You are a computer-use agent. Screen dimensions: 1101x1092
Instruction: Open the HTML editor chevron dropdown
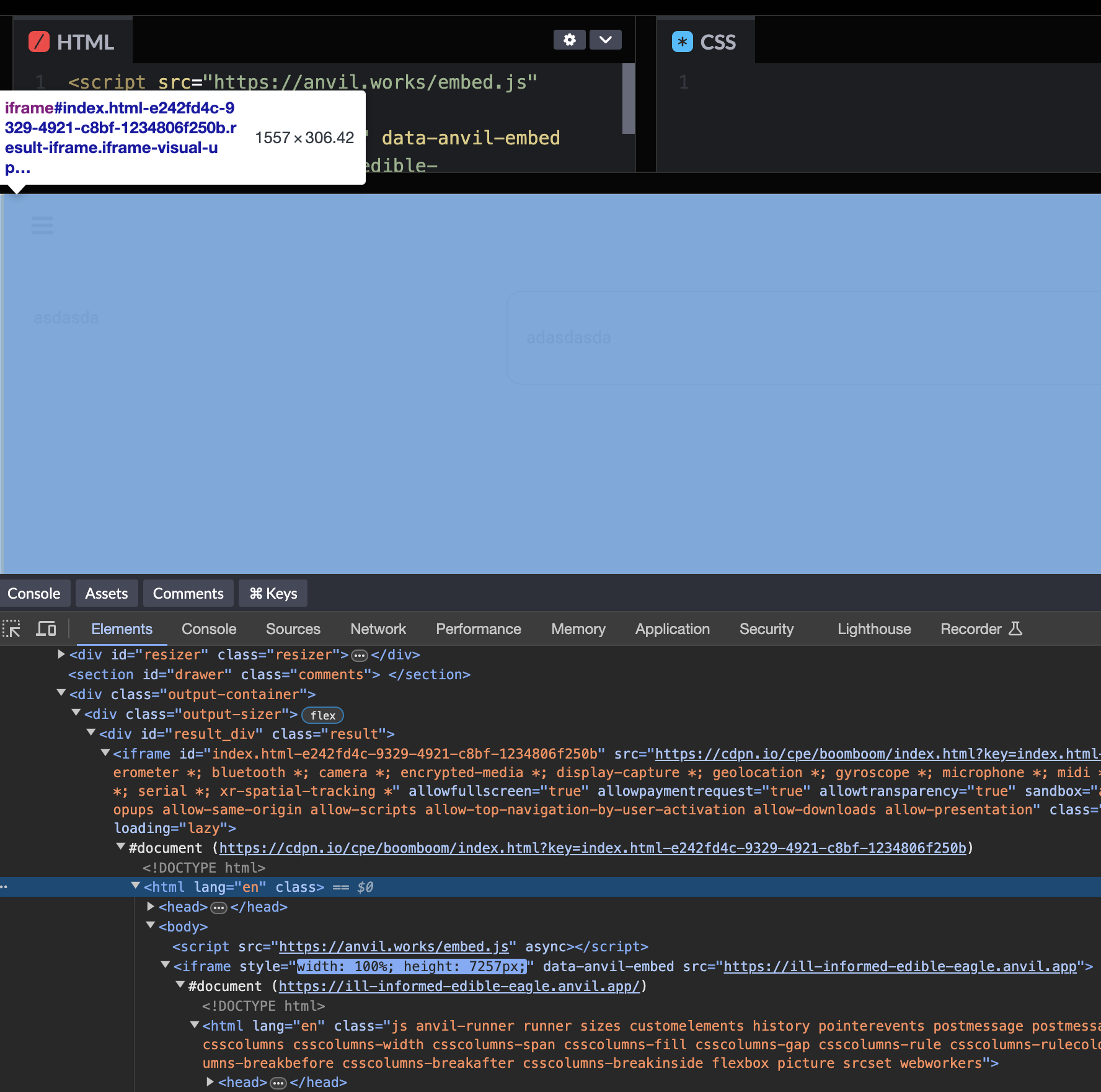click(605, 40)
